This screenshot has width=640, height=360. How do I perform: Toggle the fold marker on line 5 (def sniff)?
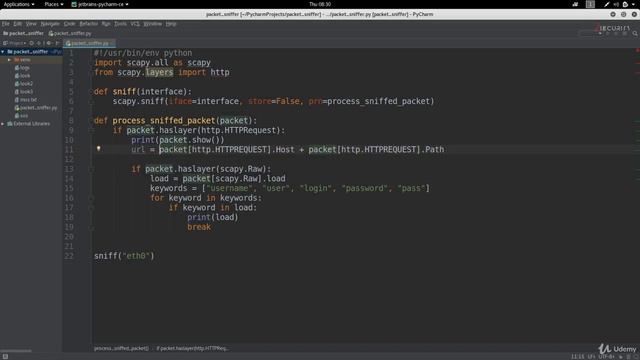(92, 92)
